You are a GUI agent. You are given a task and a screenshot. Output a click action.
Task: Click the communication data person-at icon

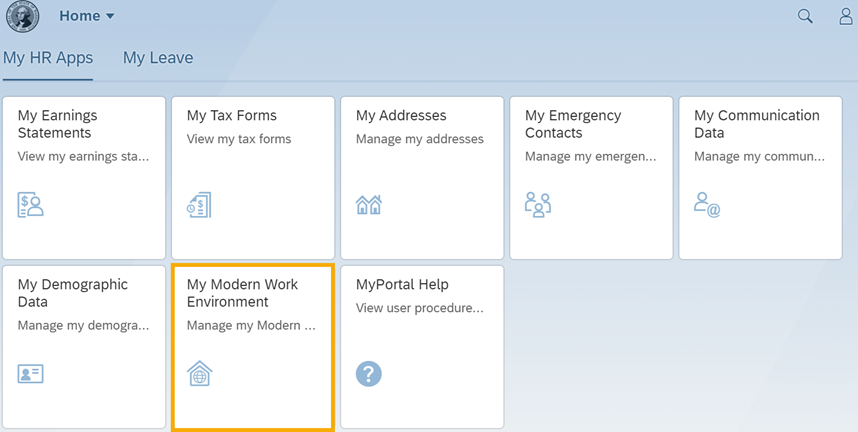click(x=707, y=204)
